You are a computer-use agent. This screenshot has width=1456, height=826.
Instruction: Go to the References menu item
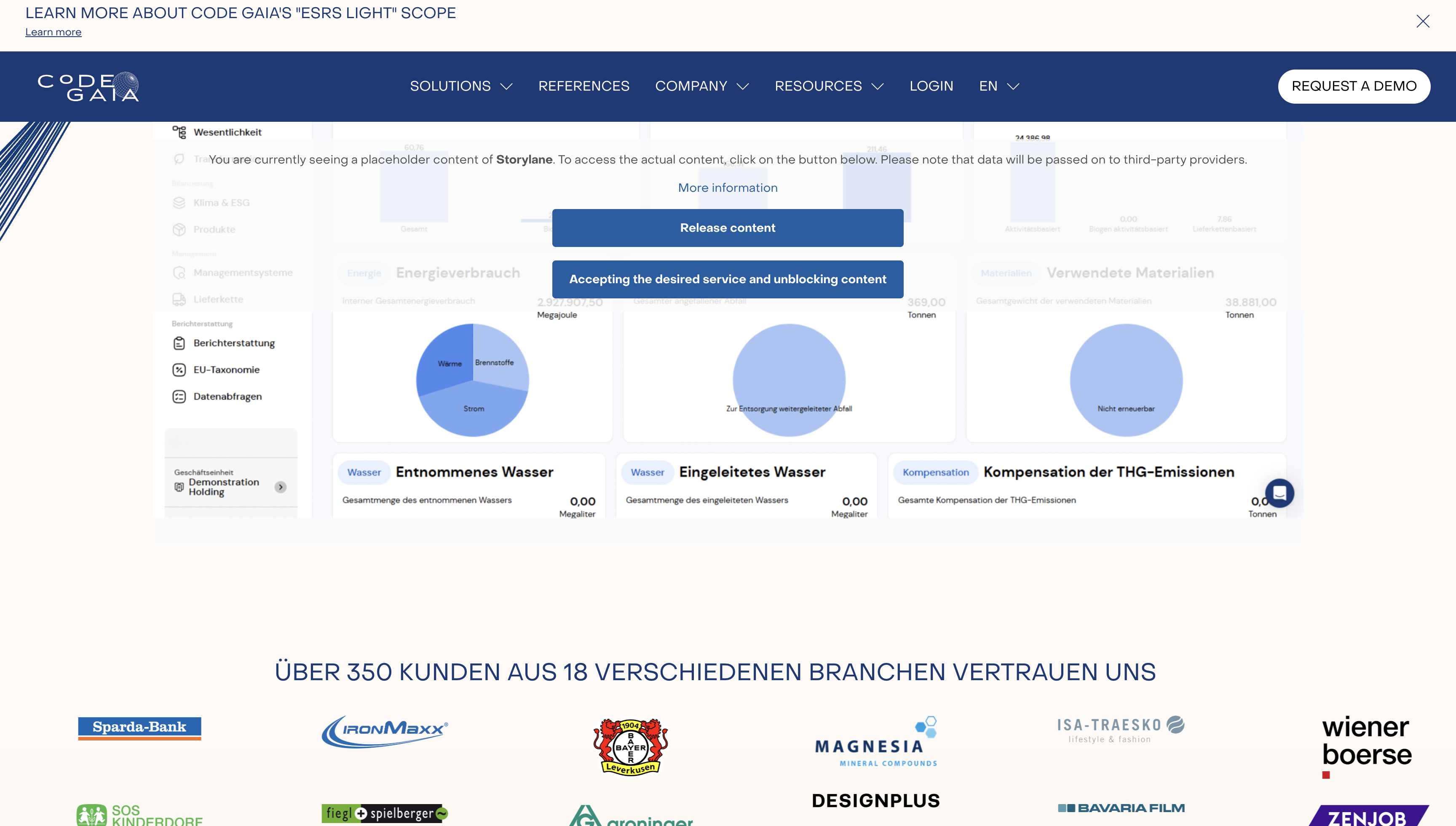583,86
